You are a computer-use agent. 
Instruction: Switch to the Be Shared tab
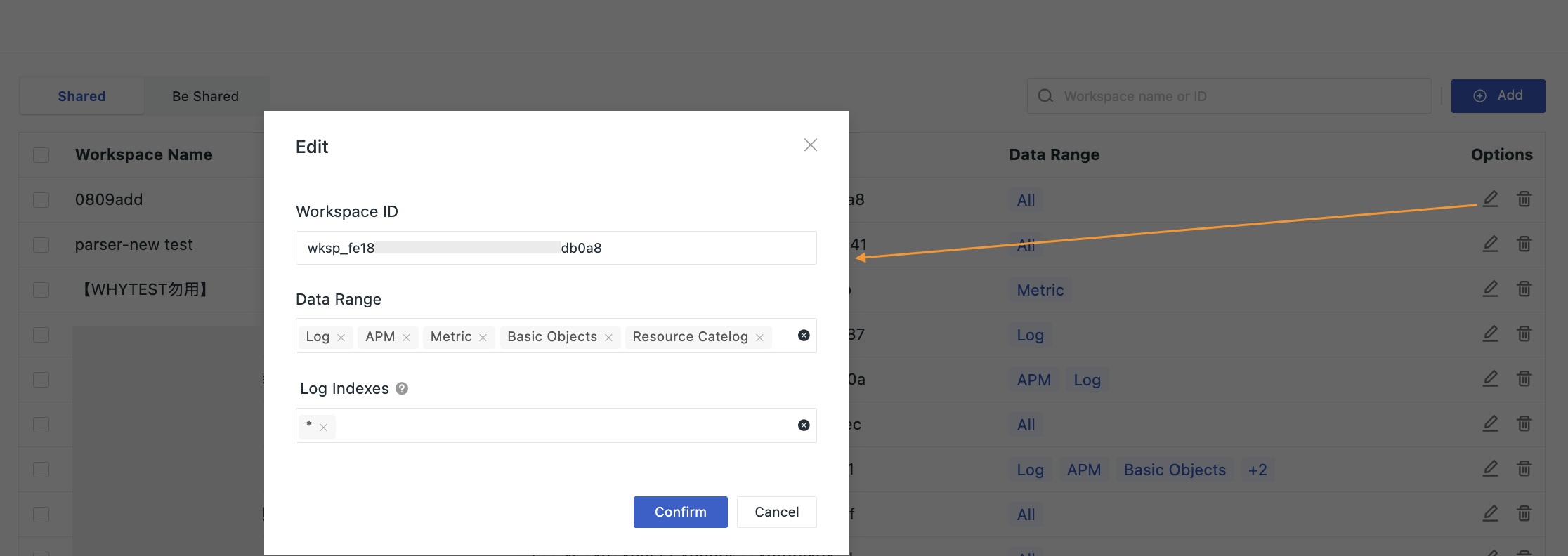[205, 96]
